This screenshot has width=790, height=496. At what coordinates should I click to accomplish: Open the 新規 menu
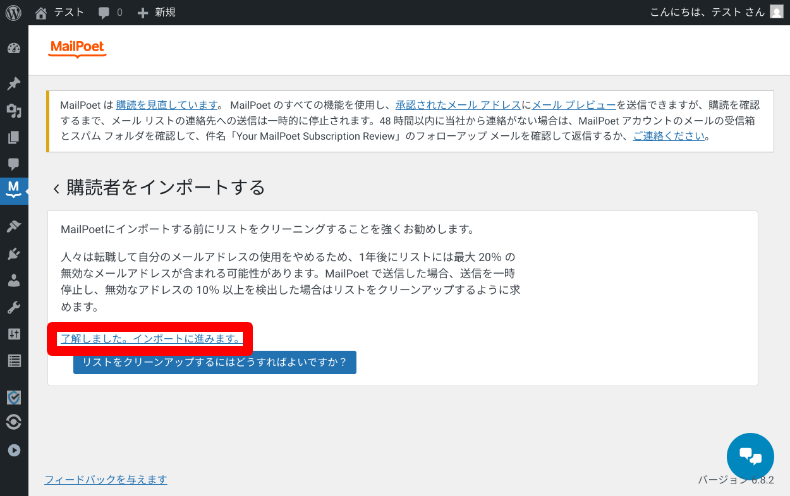(157, 13)
